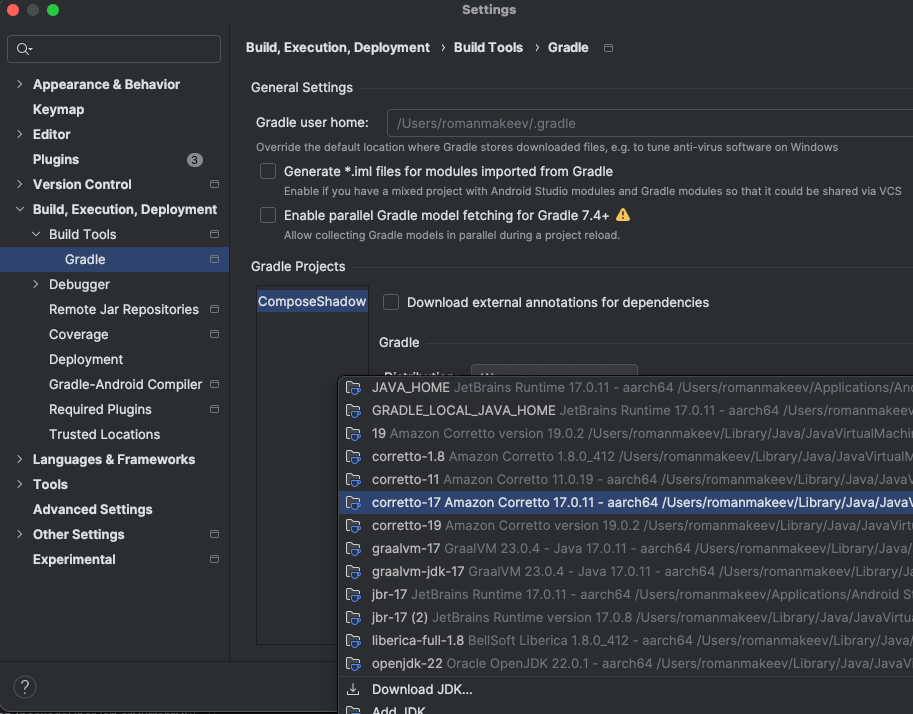Expand the Languages & Frameworks section
Viewport: 913px width, 714px height.
pyautogui.click(x=19, y=460)
